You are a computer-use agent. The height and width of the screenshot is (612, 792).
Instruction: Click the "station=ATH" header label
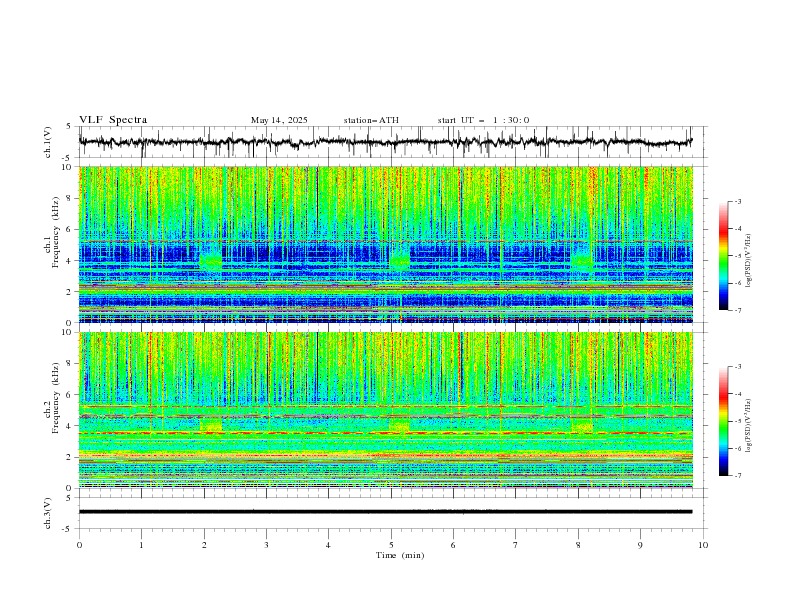click(x=371, y=120)
